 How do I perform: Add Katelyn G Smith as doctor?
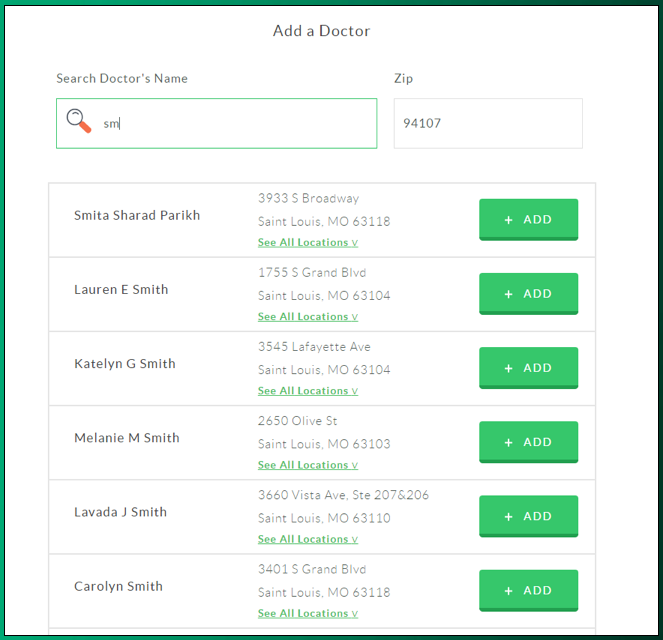click(x=528, y=367)
